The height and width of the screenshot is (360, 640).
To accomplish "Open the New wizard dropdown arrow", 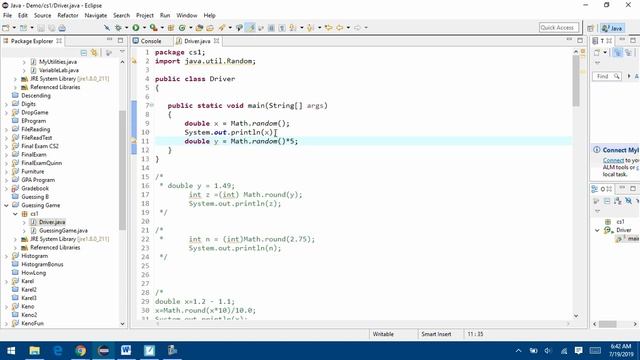I will (14, 28).
